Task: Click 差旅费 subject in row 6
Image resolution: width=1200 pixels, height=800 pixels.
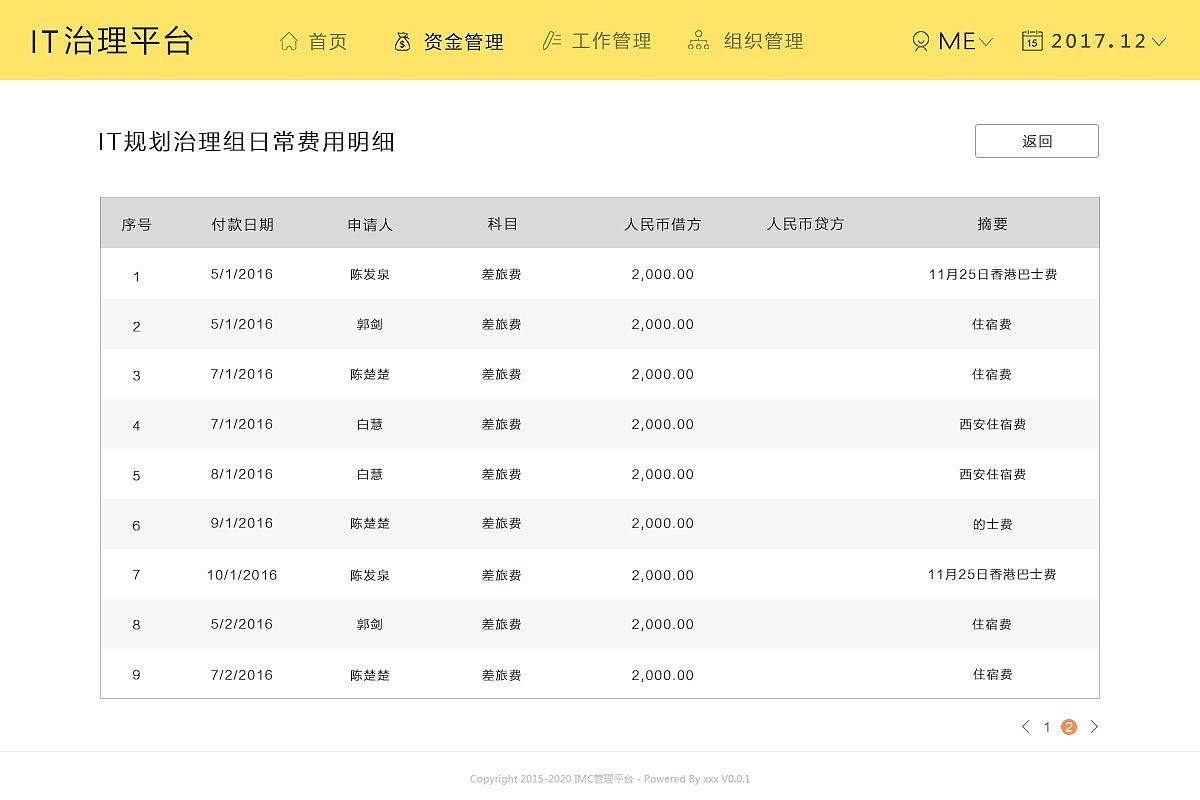Action: pyautogui.click(x=502, y=523)
